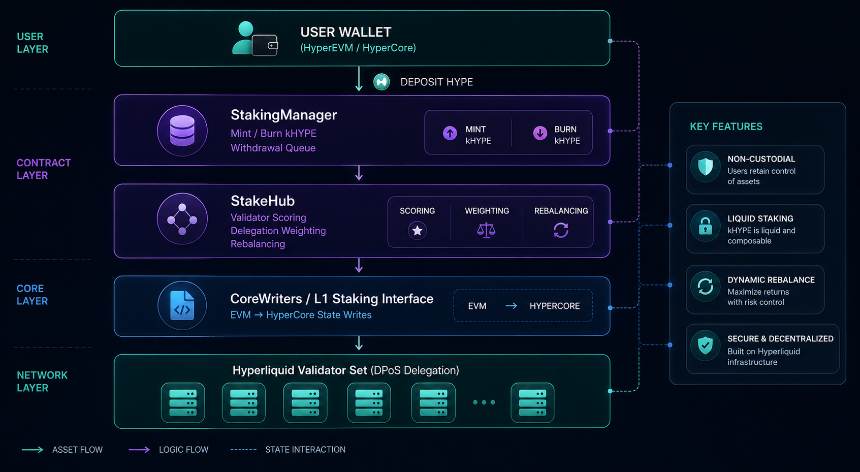Click the Secure & Decentralized checkmark shield icon
This screenshot has height=472, width=860.
pos(705,345)
